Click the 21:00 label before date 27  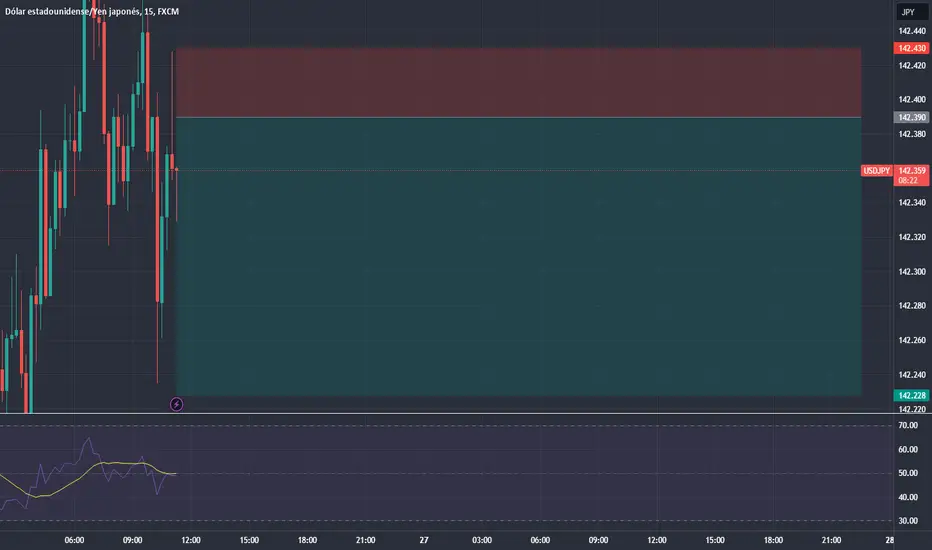point(366,540)
